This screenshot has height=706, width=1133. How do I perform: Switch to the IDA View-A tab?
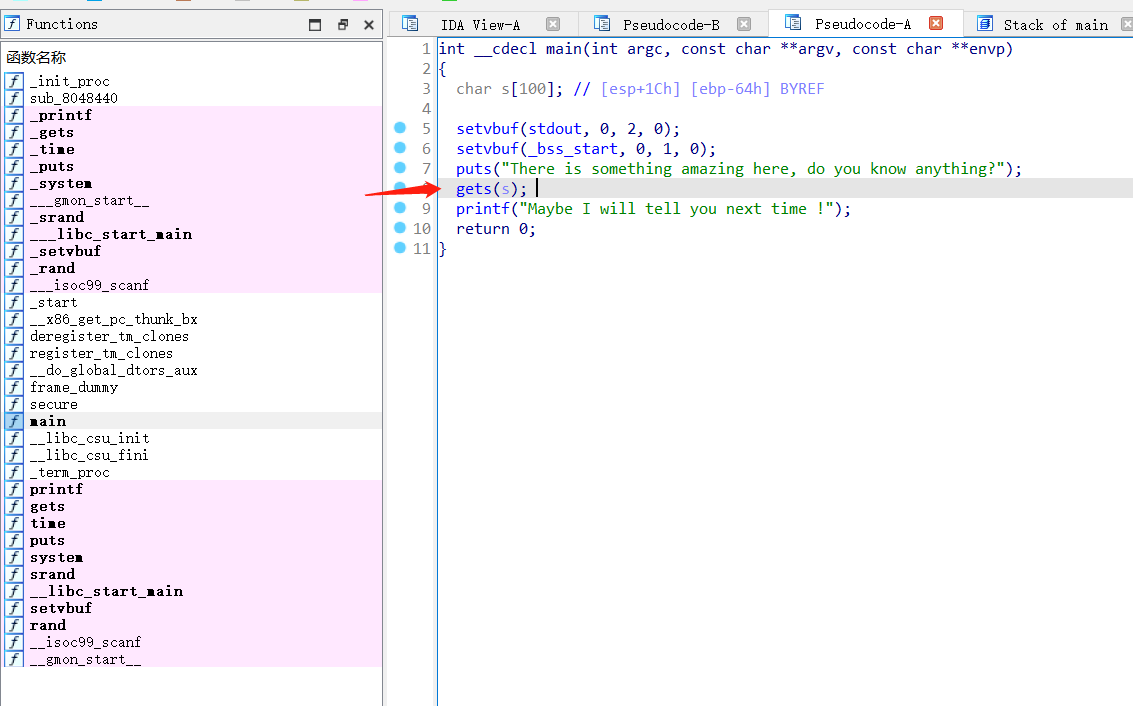pos(481,25)
